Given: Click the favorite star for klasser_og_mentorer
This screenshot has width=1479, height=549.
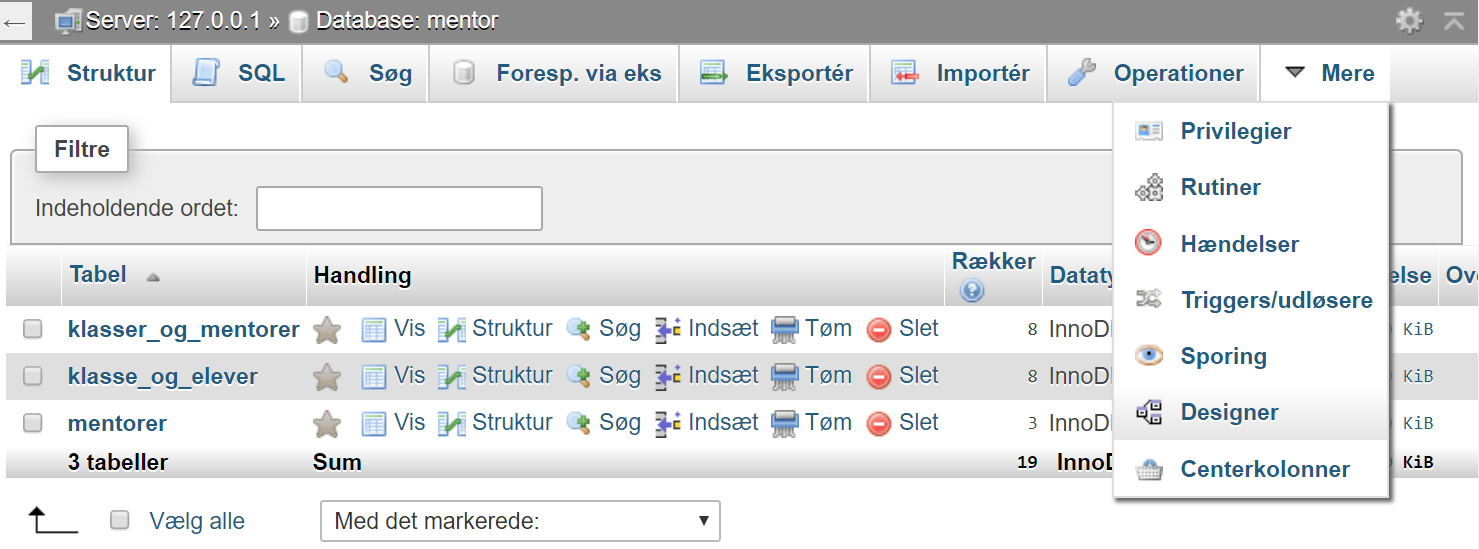Looking at the screenshot, I should (x=327, y=330).
